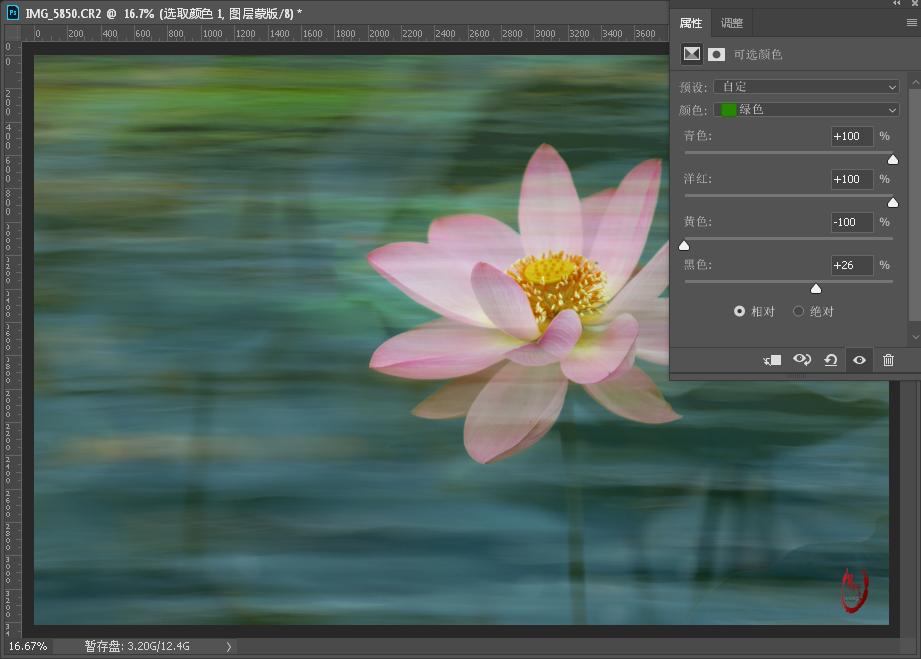
Task: Select the layer mask icon in Properties
Action: 716,54
